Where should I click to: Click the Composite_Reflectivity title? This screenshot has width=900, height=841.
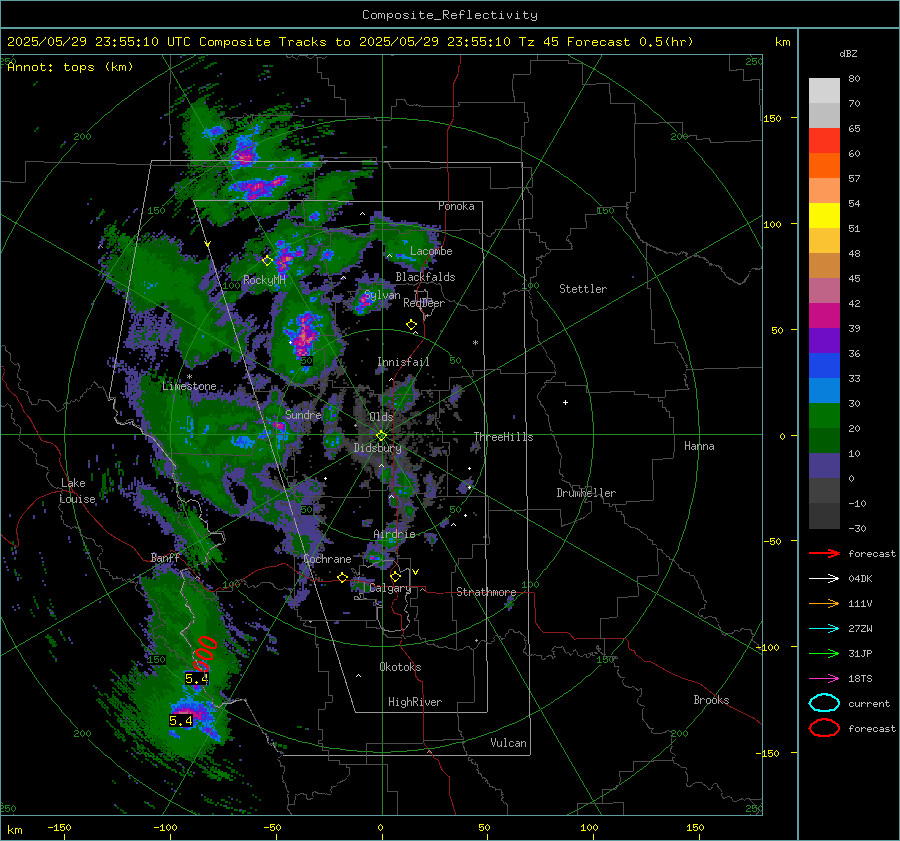[450, 15]
